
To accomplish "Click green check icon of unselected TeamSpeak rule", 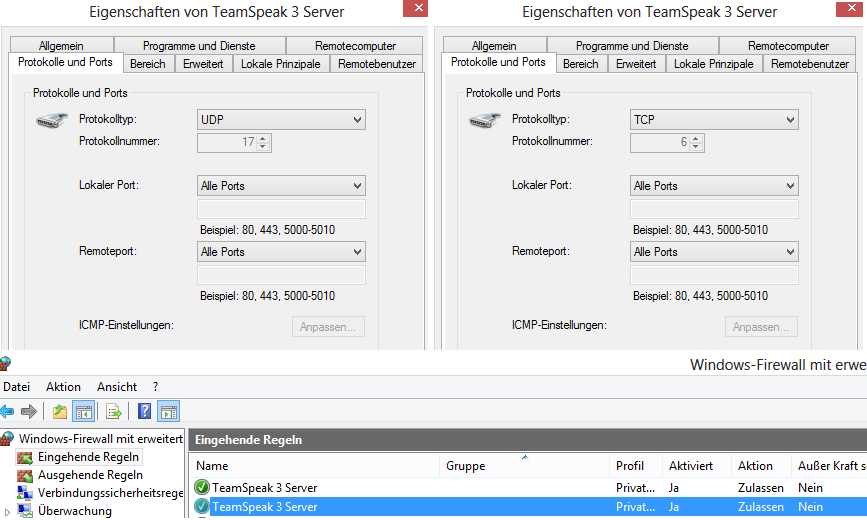I will (x=202, y=487).
